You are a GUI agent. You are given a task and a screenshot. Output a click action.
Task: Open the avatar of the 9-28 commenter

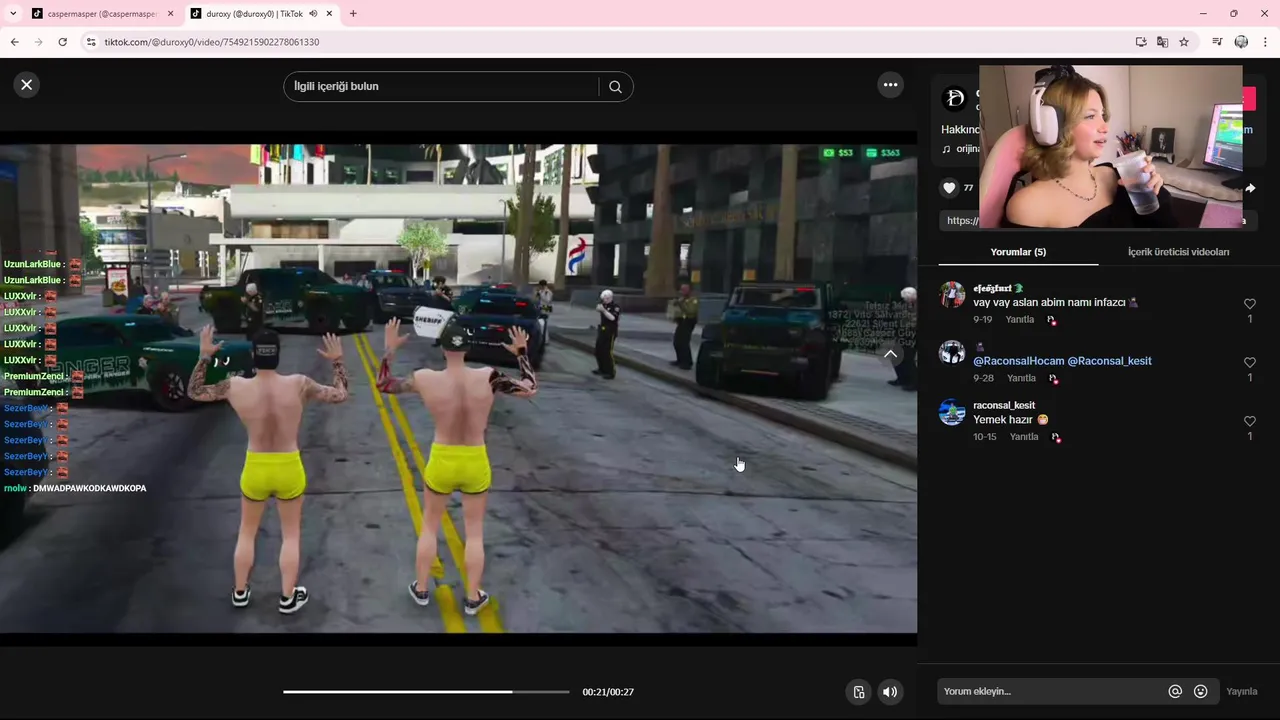[x=952, y=353]
